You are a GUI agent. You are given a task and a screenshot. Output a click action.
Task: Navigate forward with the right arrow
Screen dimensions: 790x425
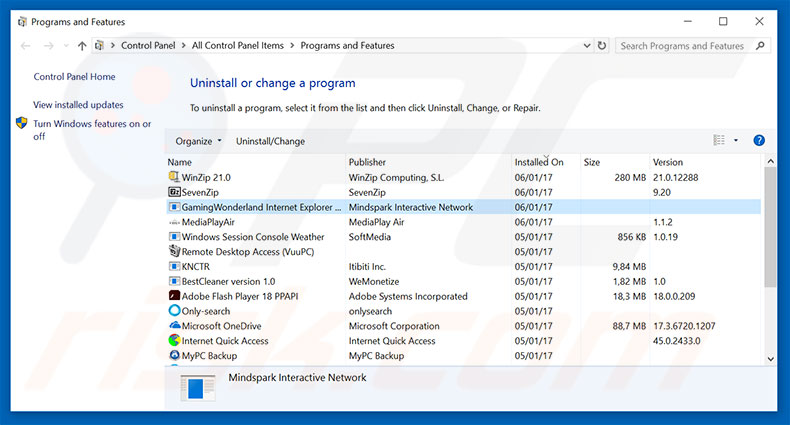tap(48, 46)
